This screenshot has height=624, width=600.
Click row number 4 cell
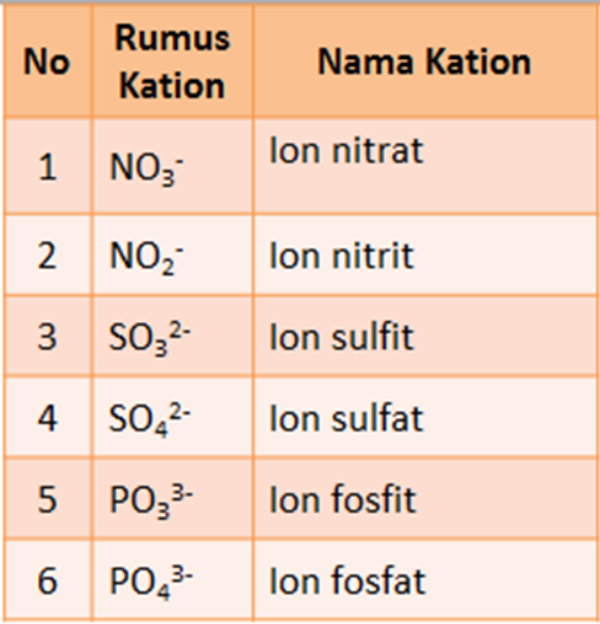(47, 417)
